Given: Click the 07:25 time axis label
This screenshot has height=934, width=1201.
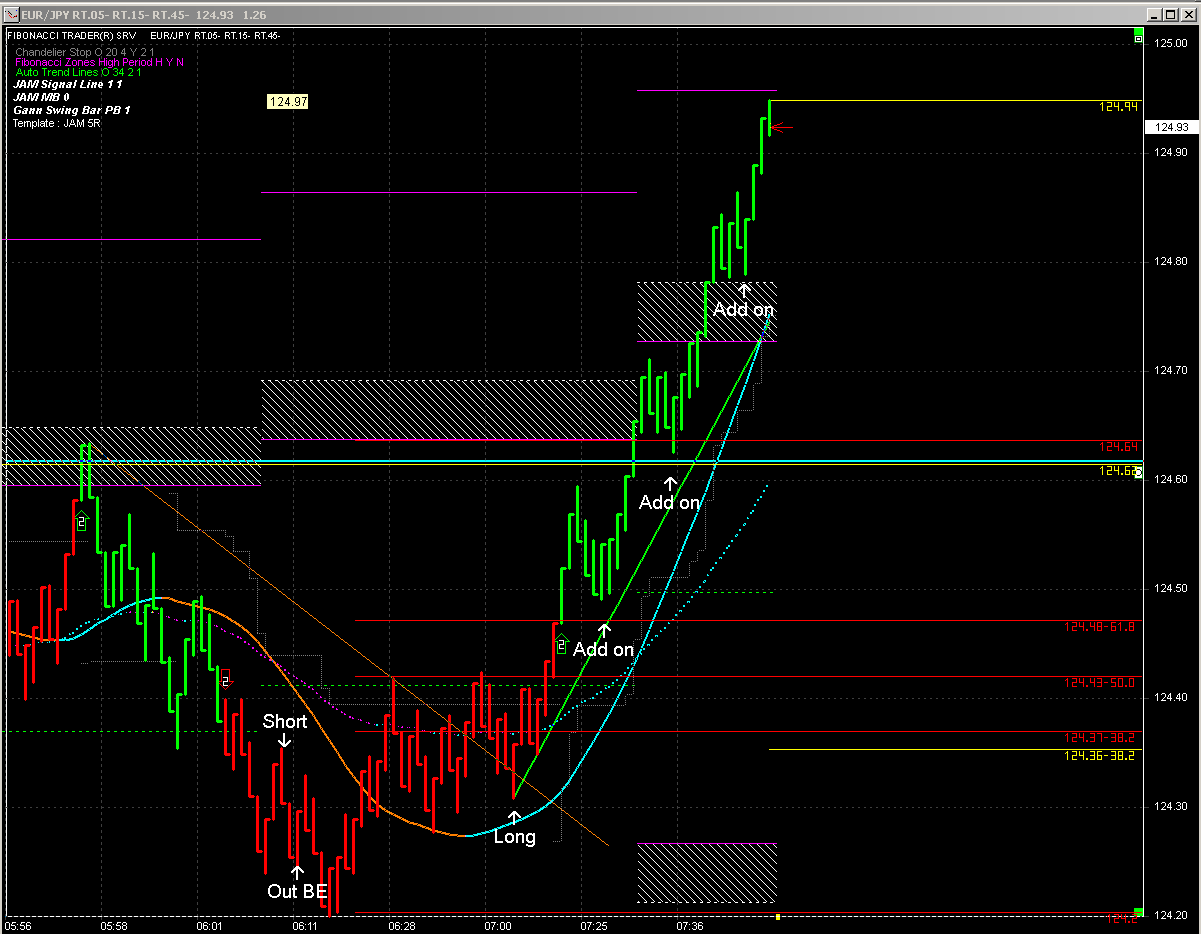Looking at the screenshot, I should pos(593,927).
